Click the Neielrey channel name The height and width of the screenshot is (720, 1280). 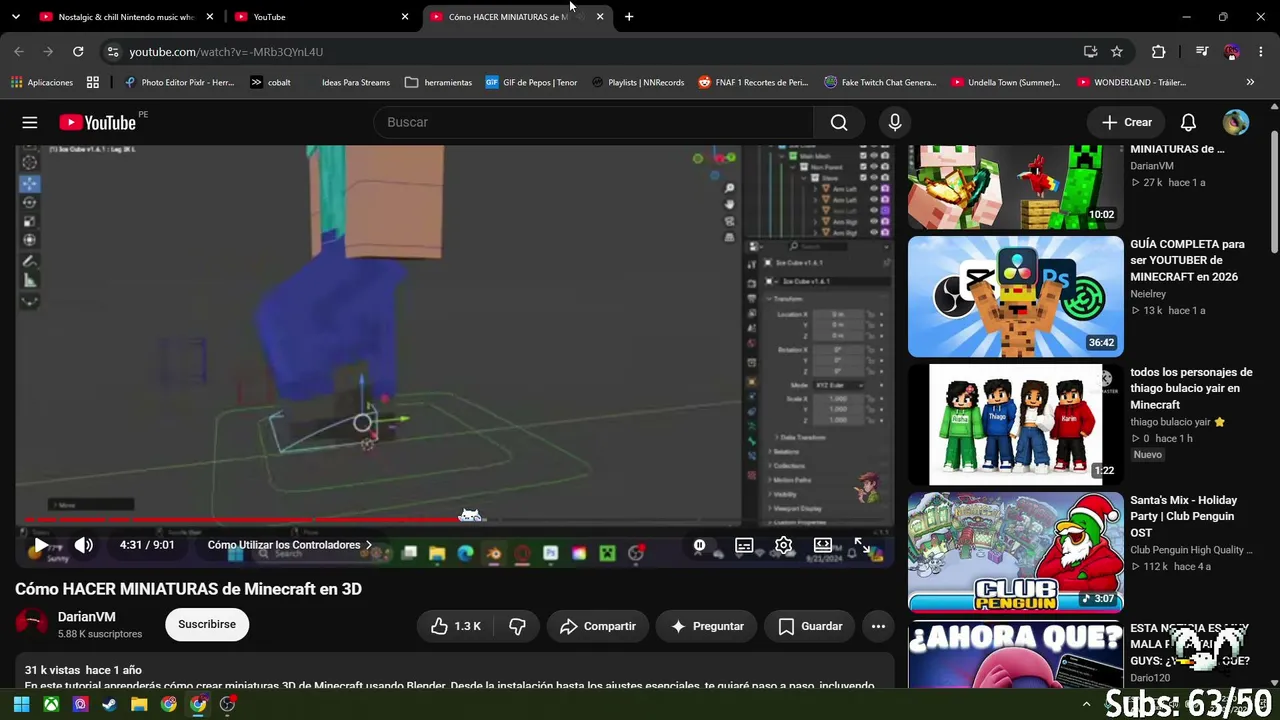(x=1148, y=294)
